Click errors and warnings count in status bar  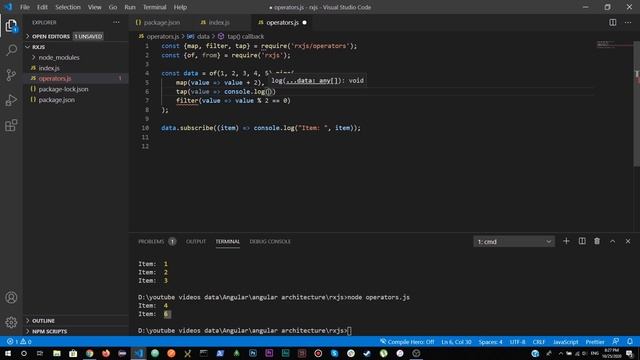(19, 342)
